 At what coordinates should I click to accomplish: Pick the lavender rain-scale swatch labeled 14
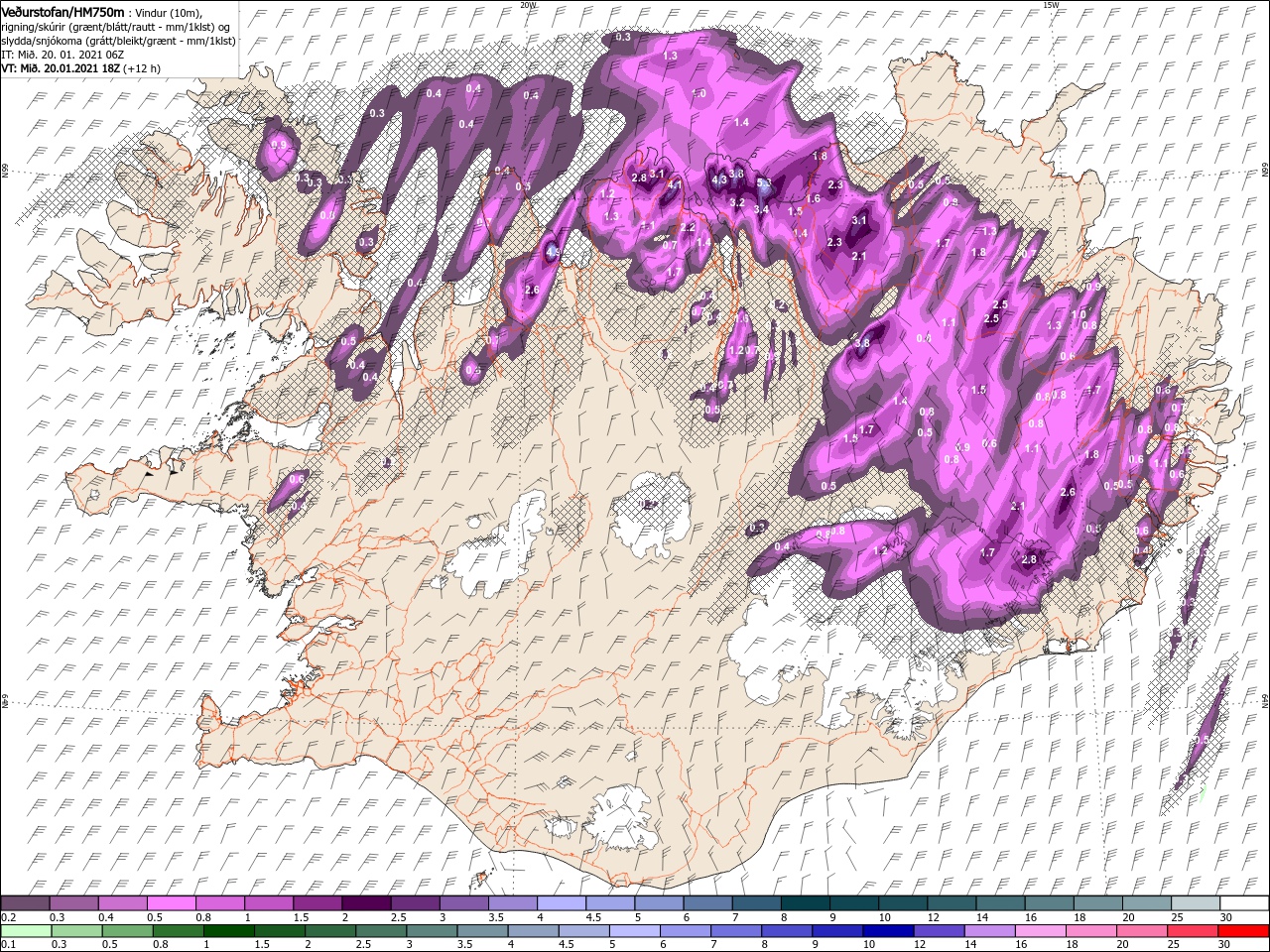[x=987, y=931]
